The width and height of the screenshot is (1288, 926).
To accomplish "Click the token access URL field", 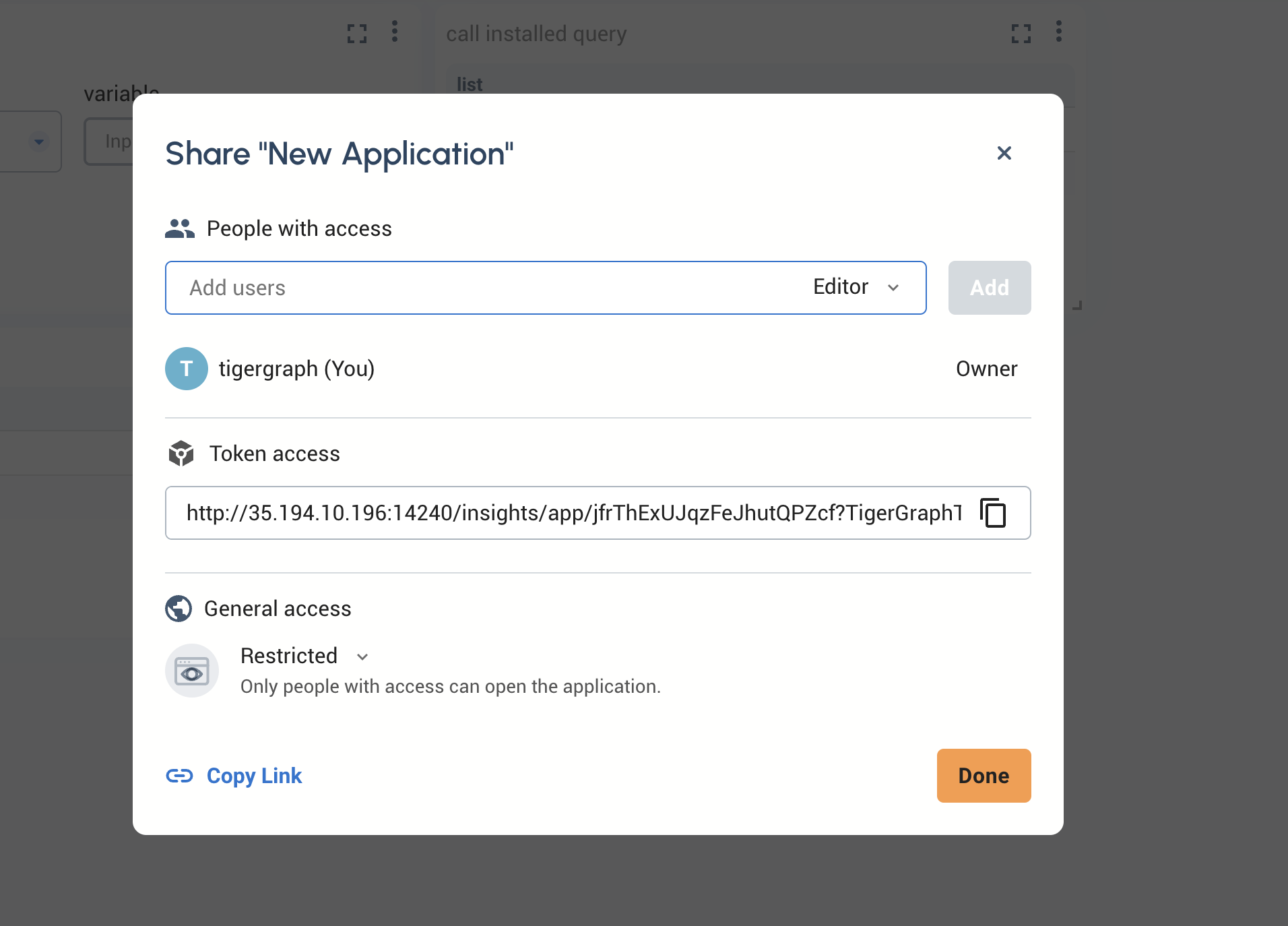I will pos(574,513).
